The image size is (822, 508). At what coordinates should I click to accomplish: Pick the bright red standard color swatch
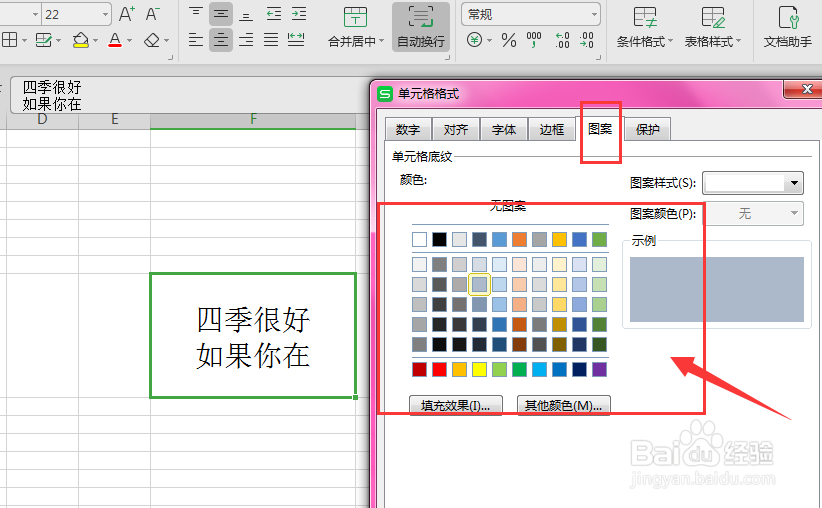point(439,370)
